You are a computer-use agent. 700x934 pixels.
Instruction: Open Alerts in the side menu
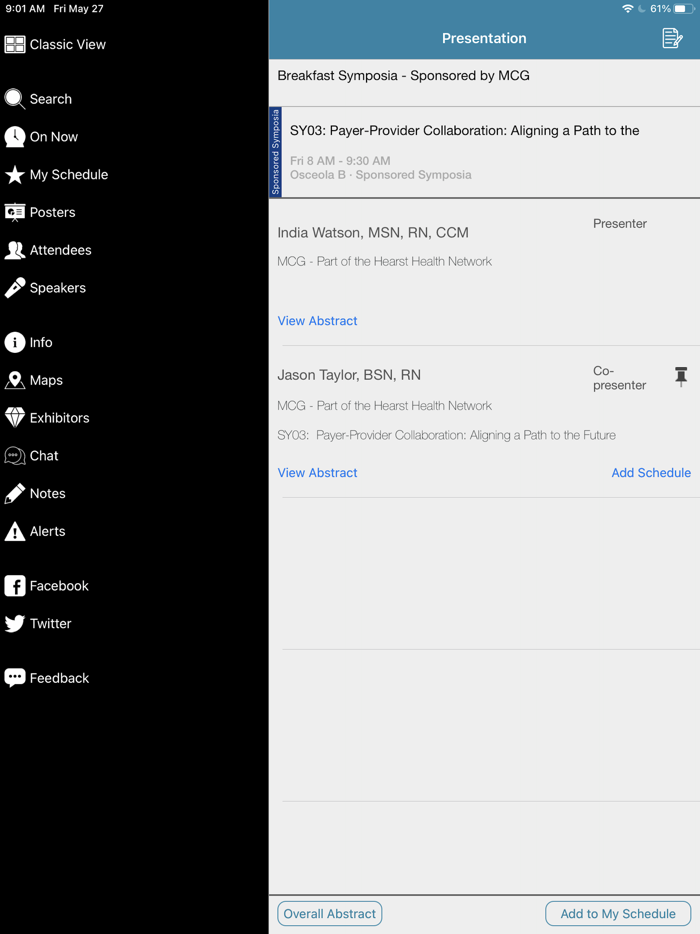[x=47, y=531]
